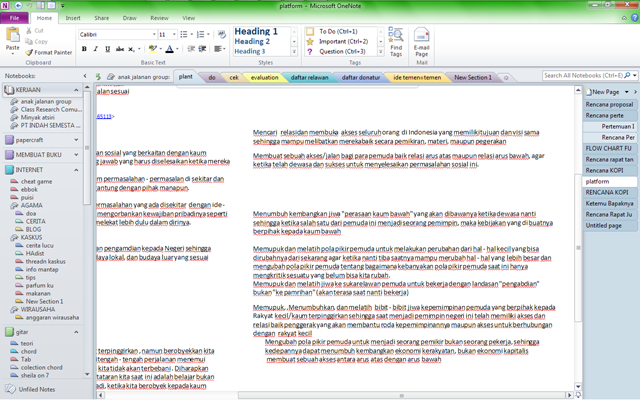Click the Paste clipboard icon

pyautogui.click(x=13, y=36)
